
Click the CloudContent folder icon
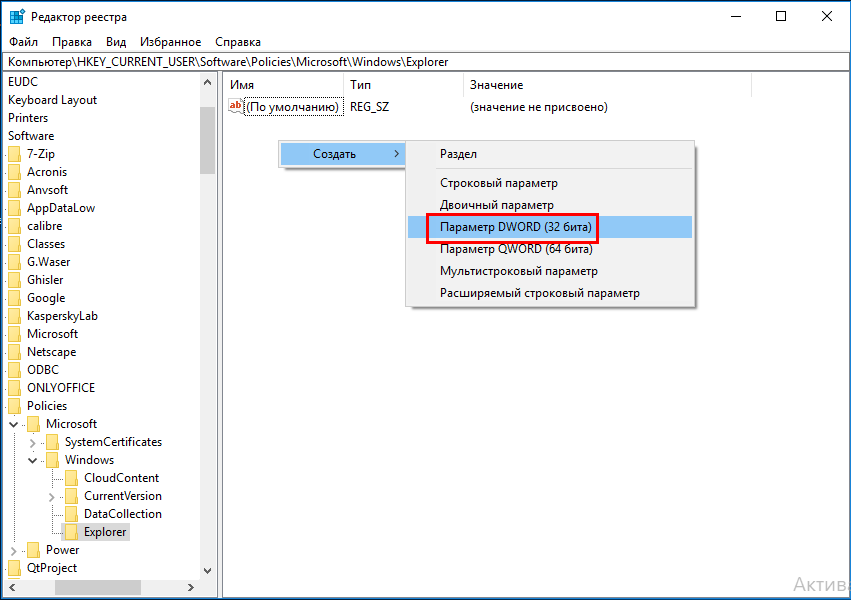[x=72, y=478]
